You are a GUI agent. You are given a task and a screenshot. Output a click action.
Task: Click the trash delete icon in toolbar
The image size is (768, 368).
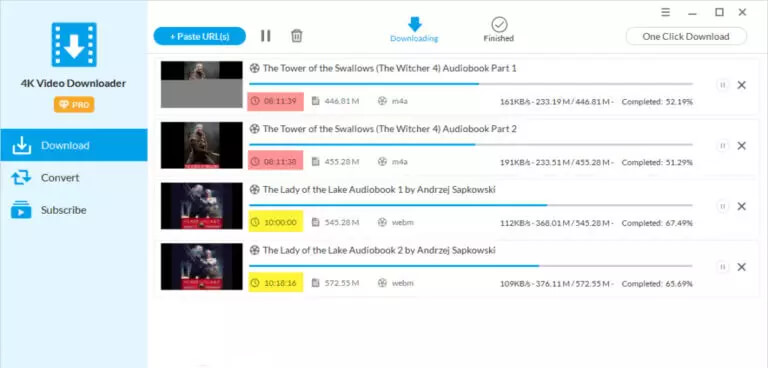pos(296,36)
